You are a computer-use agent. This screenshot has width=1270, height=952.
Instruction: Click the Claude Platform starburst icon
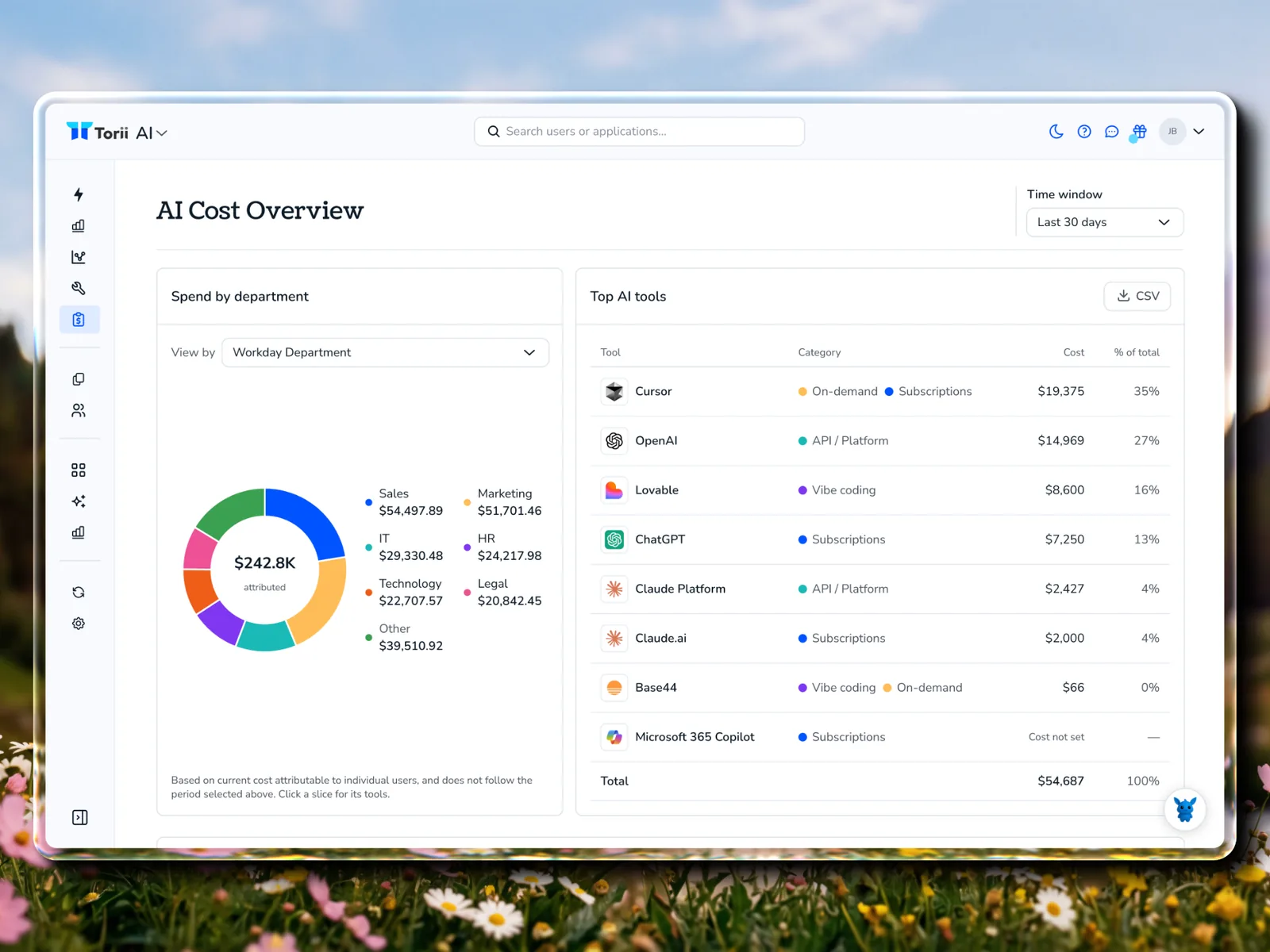tap(614, 589)
